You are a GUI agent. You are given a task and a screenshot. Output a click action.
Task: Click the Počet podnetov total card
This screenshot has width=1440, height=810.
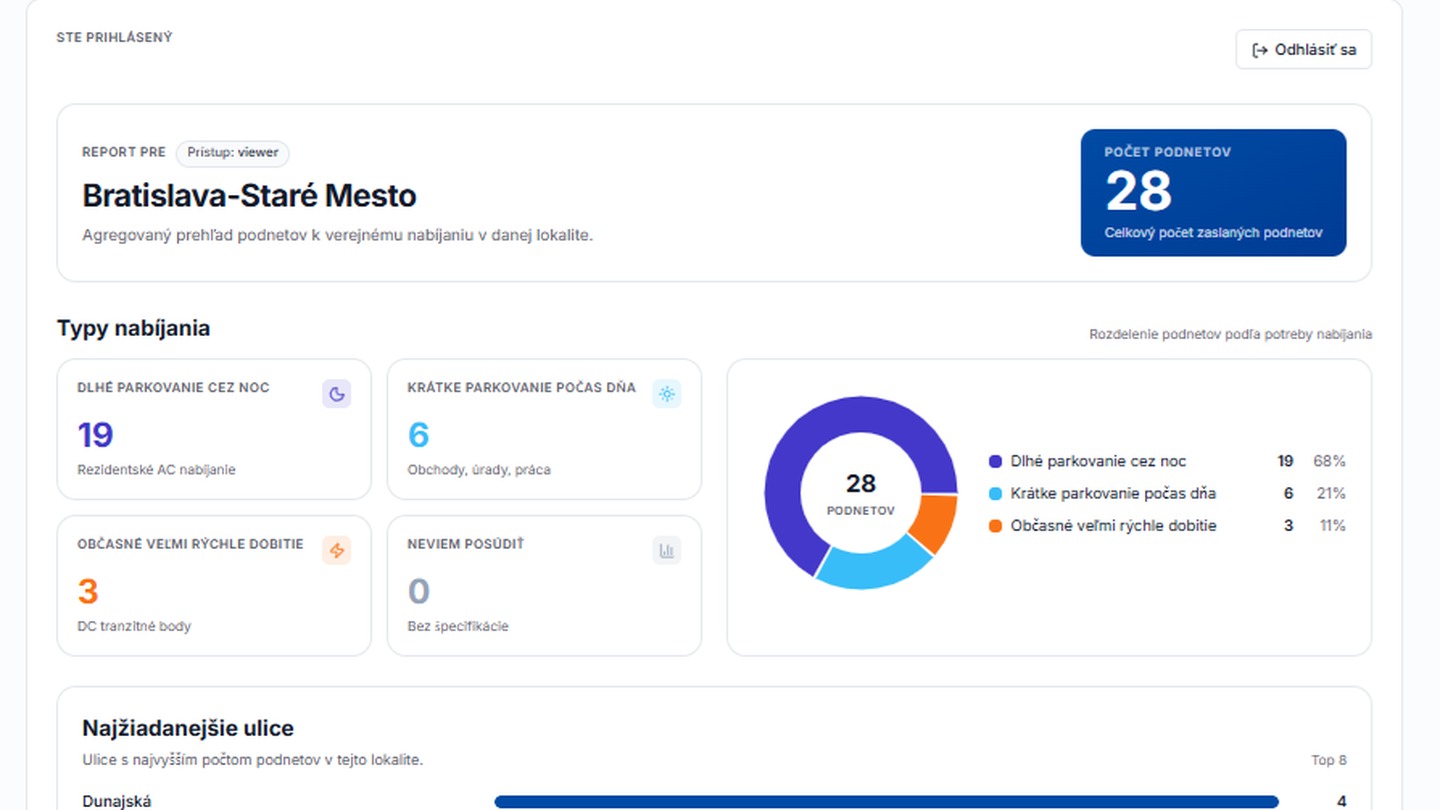pos(1213,192)
